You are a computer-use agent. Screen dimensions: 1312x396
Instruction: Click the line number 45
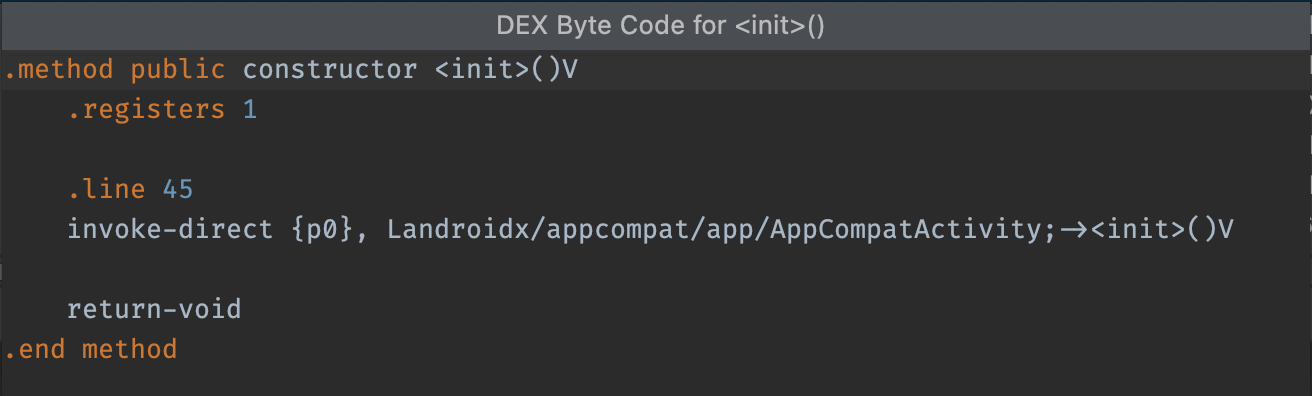(x=178, y=190)
